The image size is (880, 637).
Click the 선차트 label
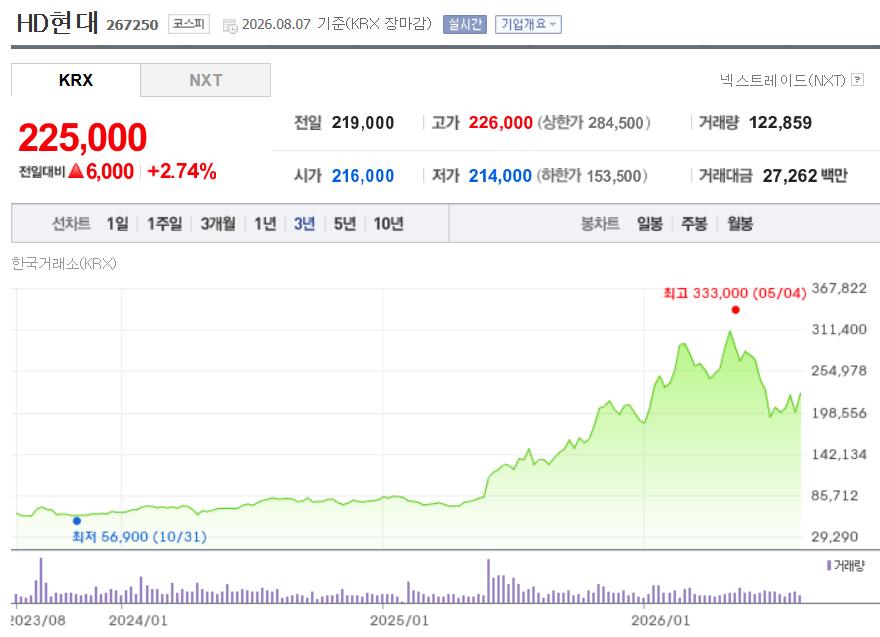71,223
